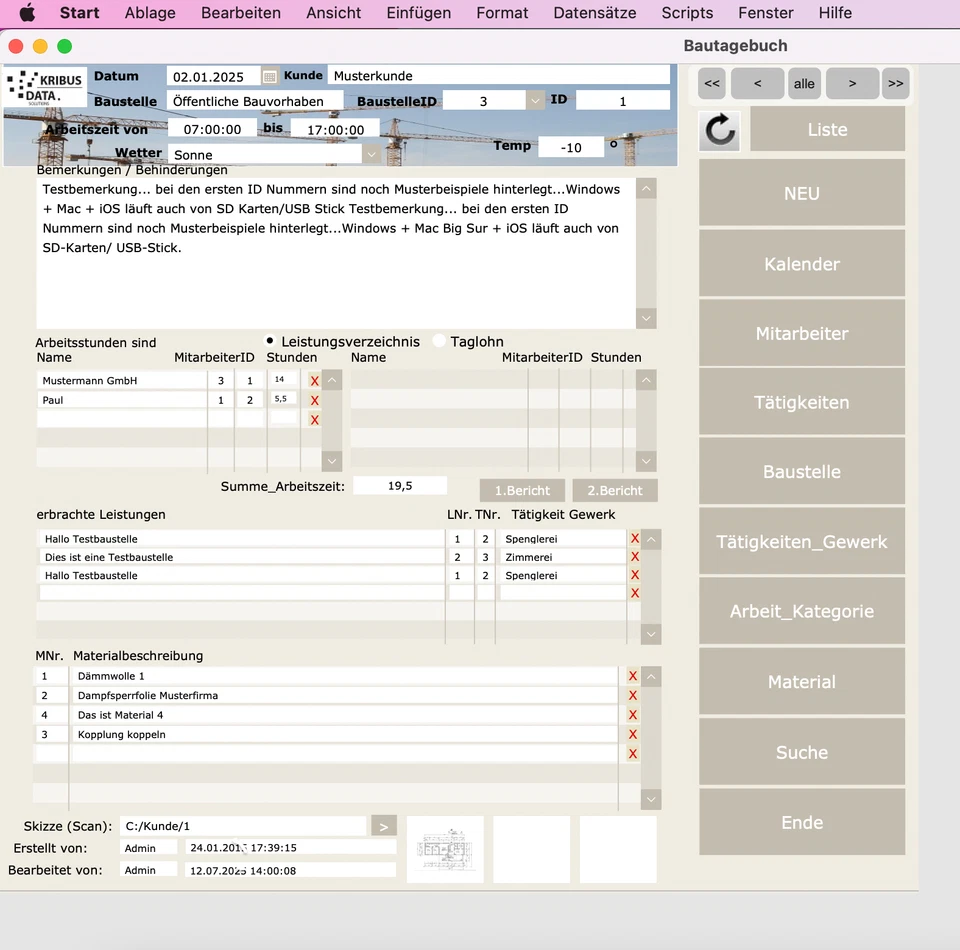Open the Einfügen menu
Screen dimensions: 960x950
(419, 13)
